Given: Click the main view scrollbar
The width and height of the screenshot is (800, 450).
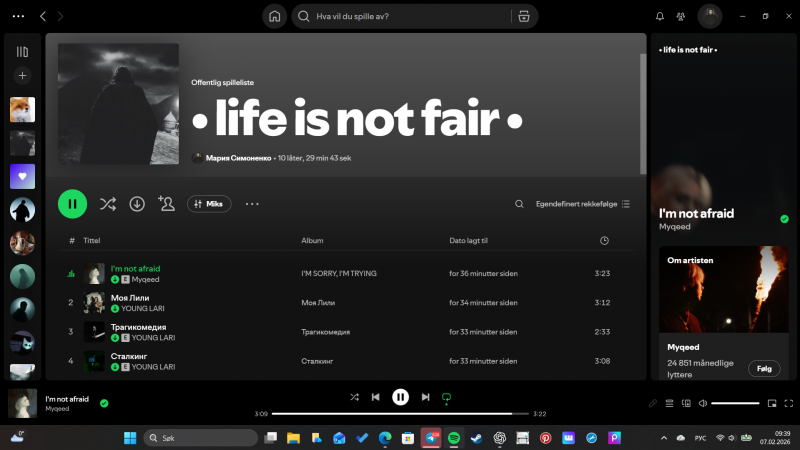Looking at the screenshot, I should (x=643, y=113).
